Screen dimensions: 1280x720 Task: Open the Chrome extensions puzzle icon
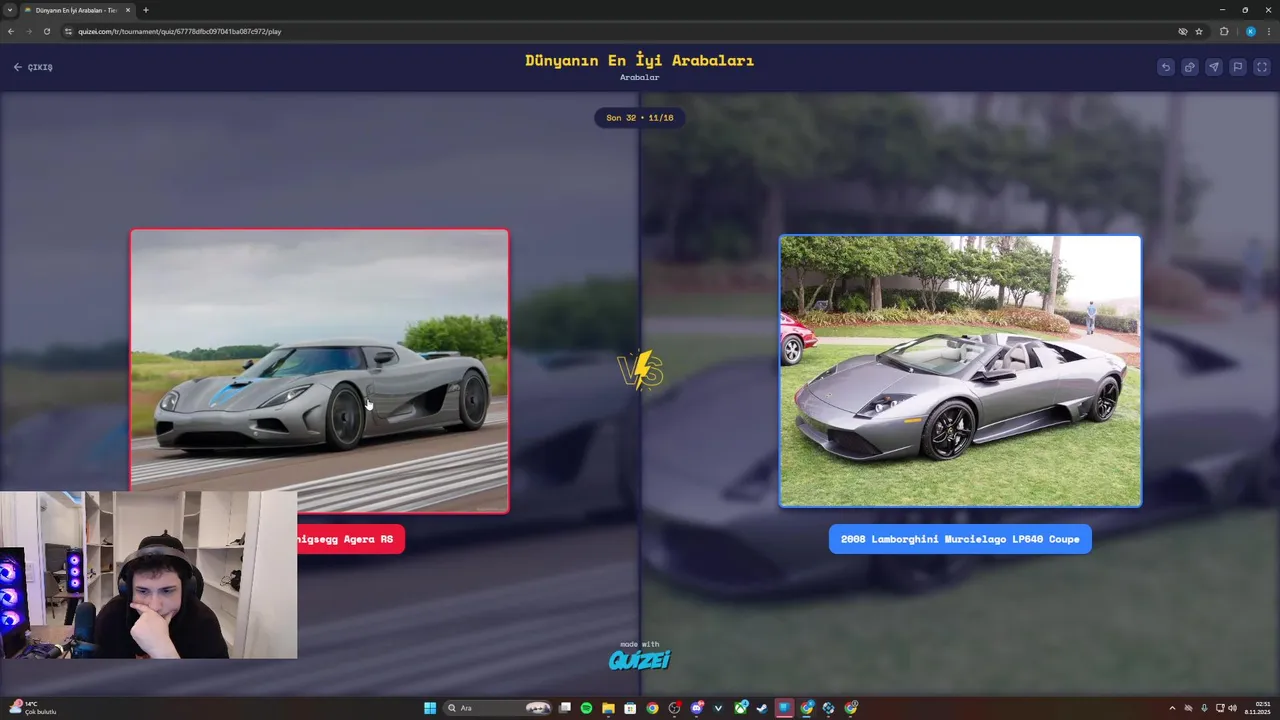[x=1224, y=31]
